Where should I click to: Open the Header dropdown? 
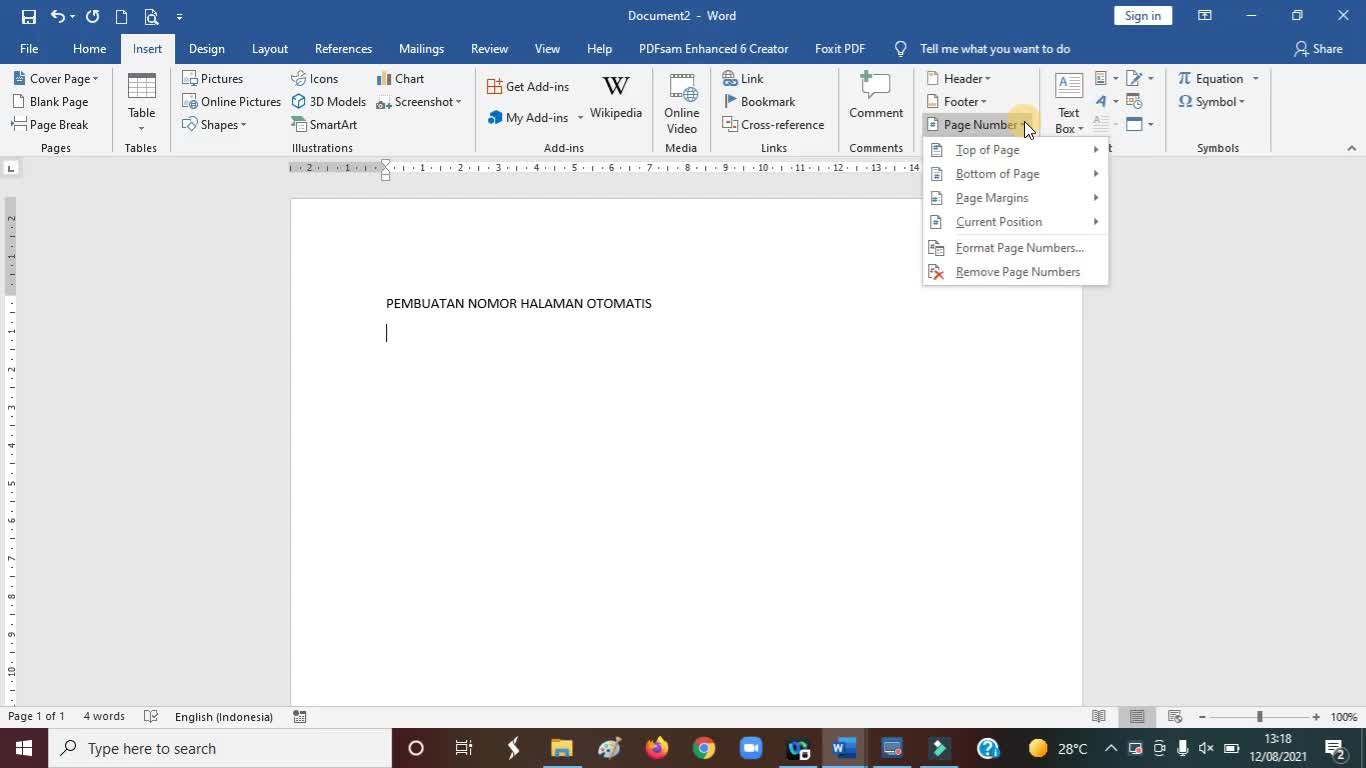(958, 79)
